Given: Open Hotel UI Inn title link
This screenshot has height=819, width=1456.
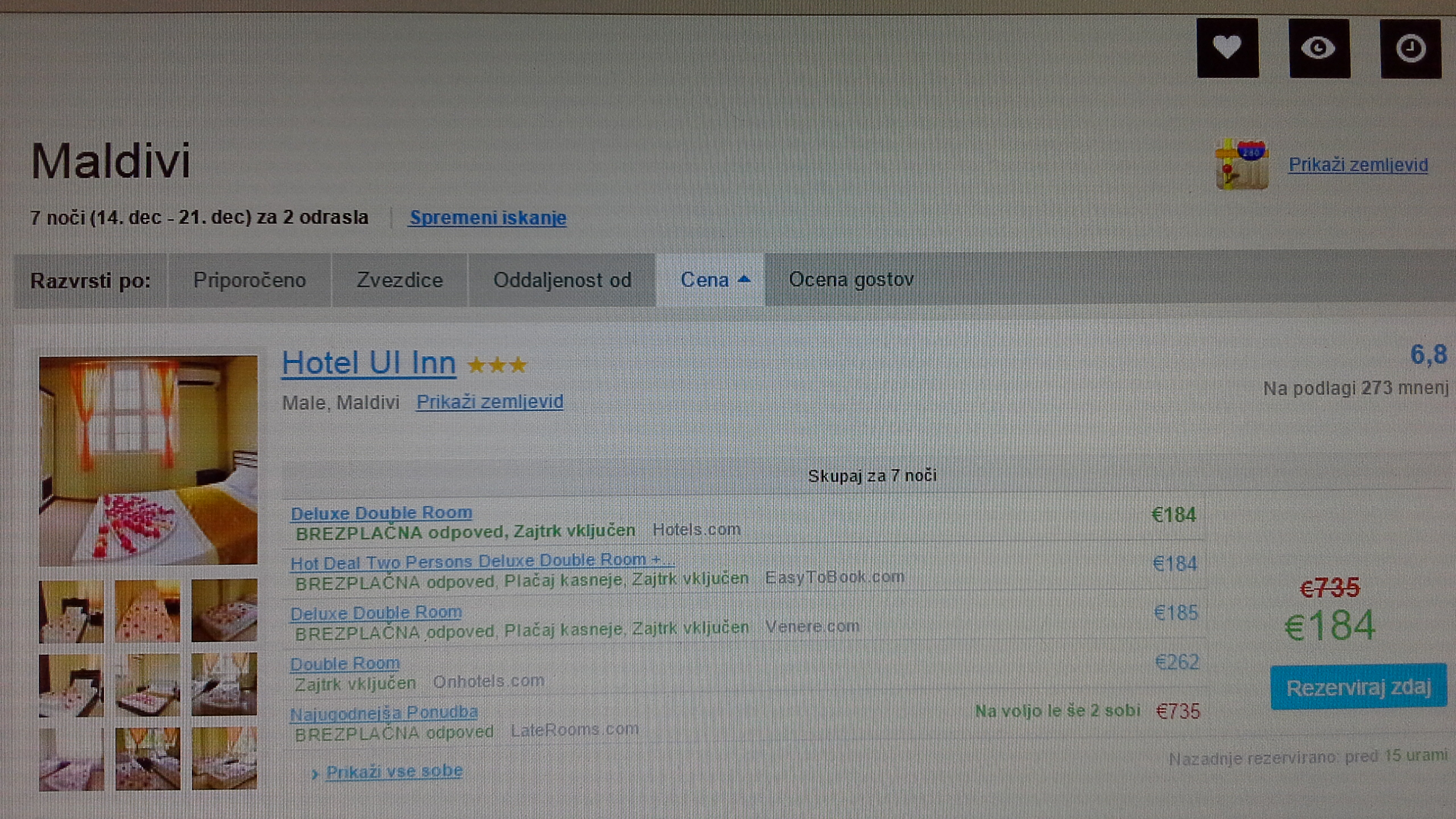Looking at the screenshot, I should 369,363.
